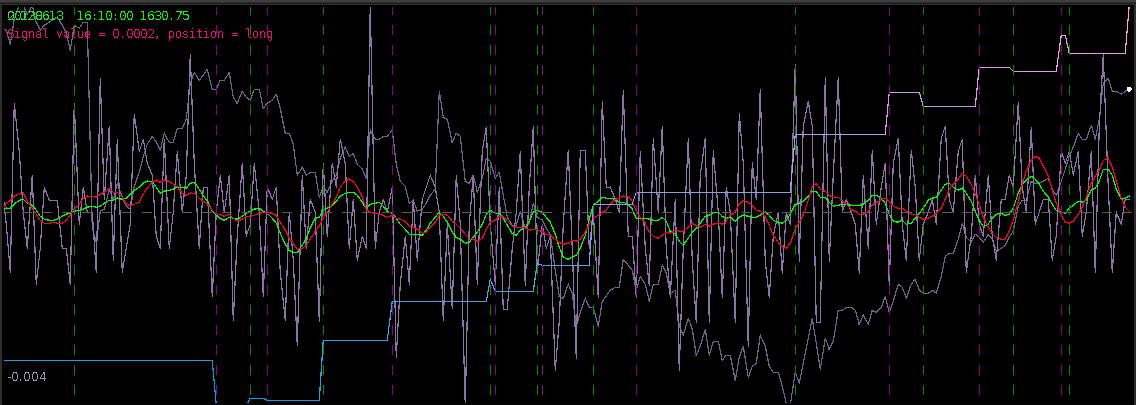
Task: Select the leftmost green dashed vertical line
Action: click(74, 250)
